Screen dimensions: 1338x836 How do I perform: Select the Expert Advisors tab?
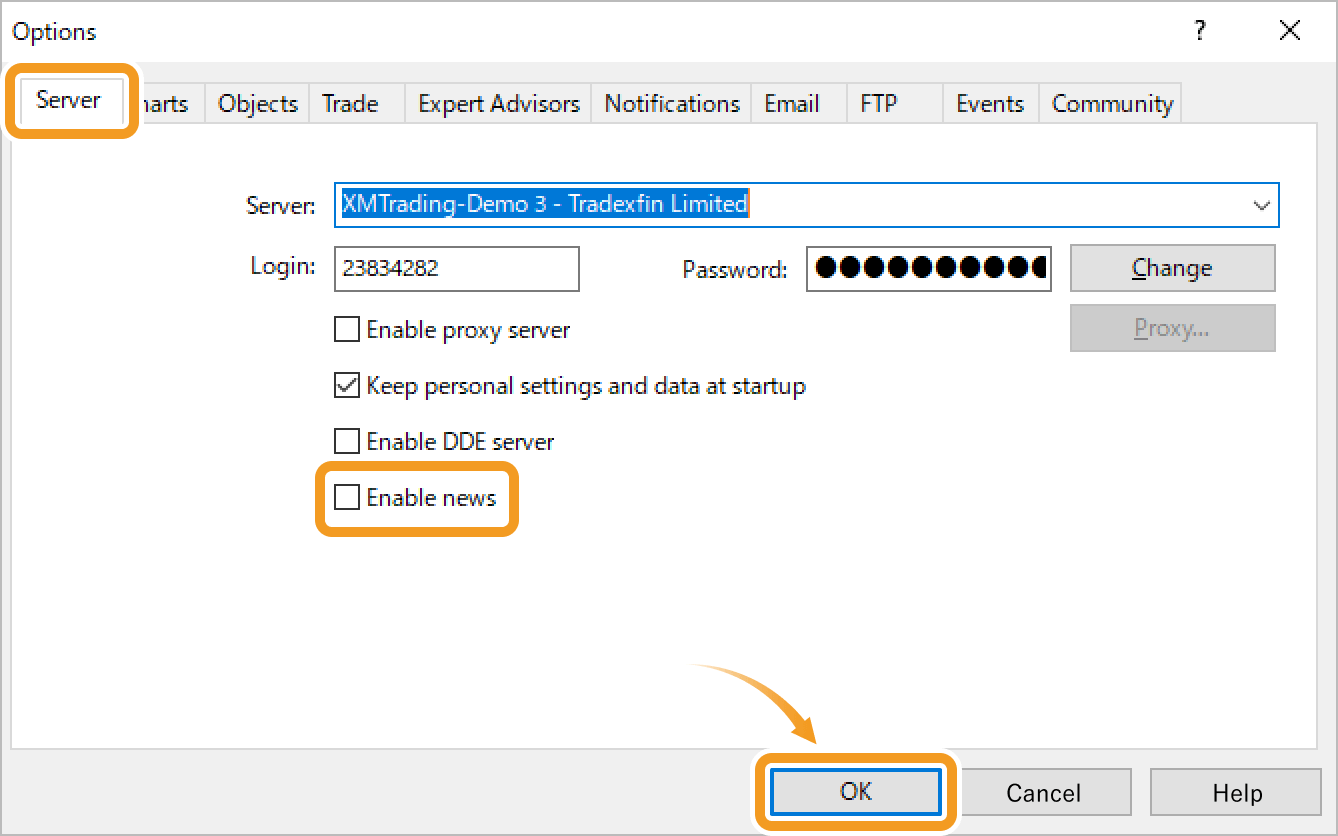click(499, 104)
